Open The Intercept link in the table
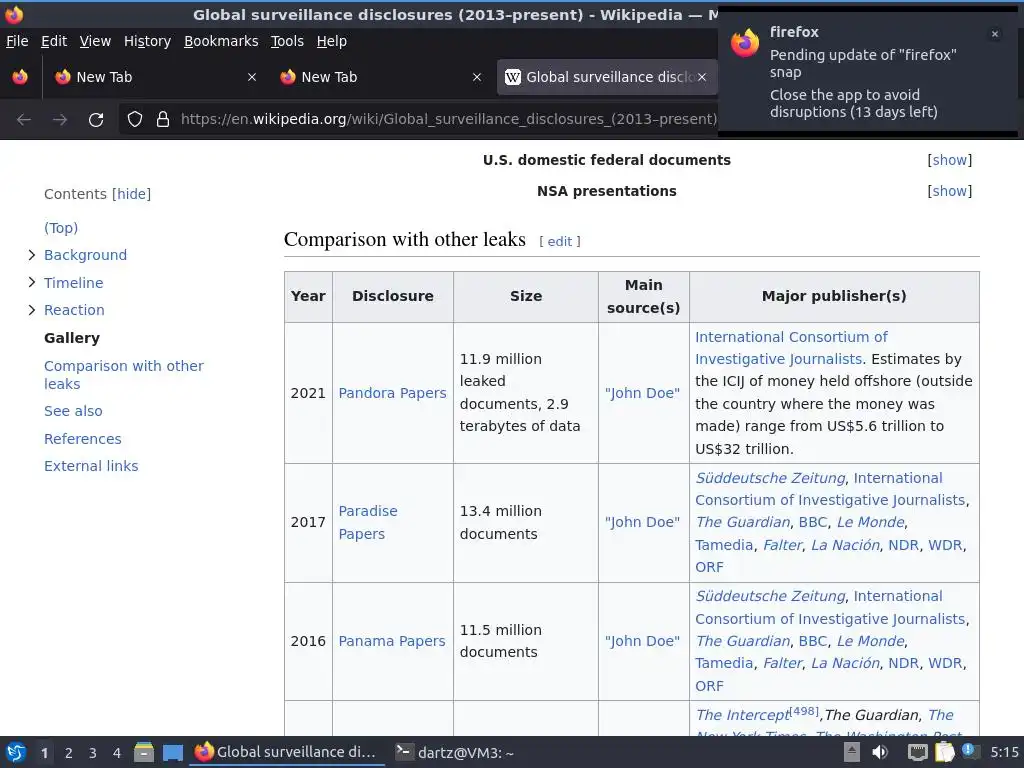1024x768 pixels. click(743, 715)
